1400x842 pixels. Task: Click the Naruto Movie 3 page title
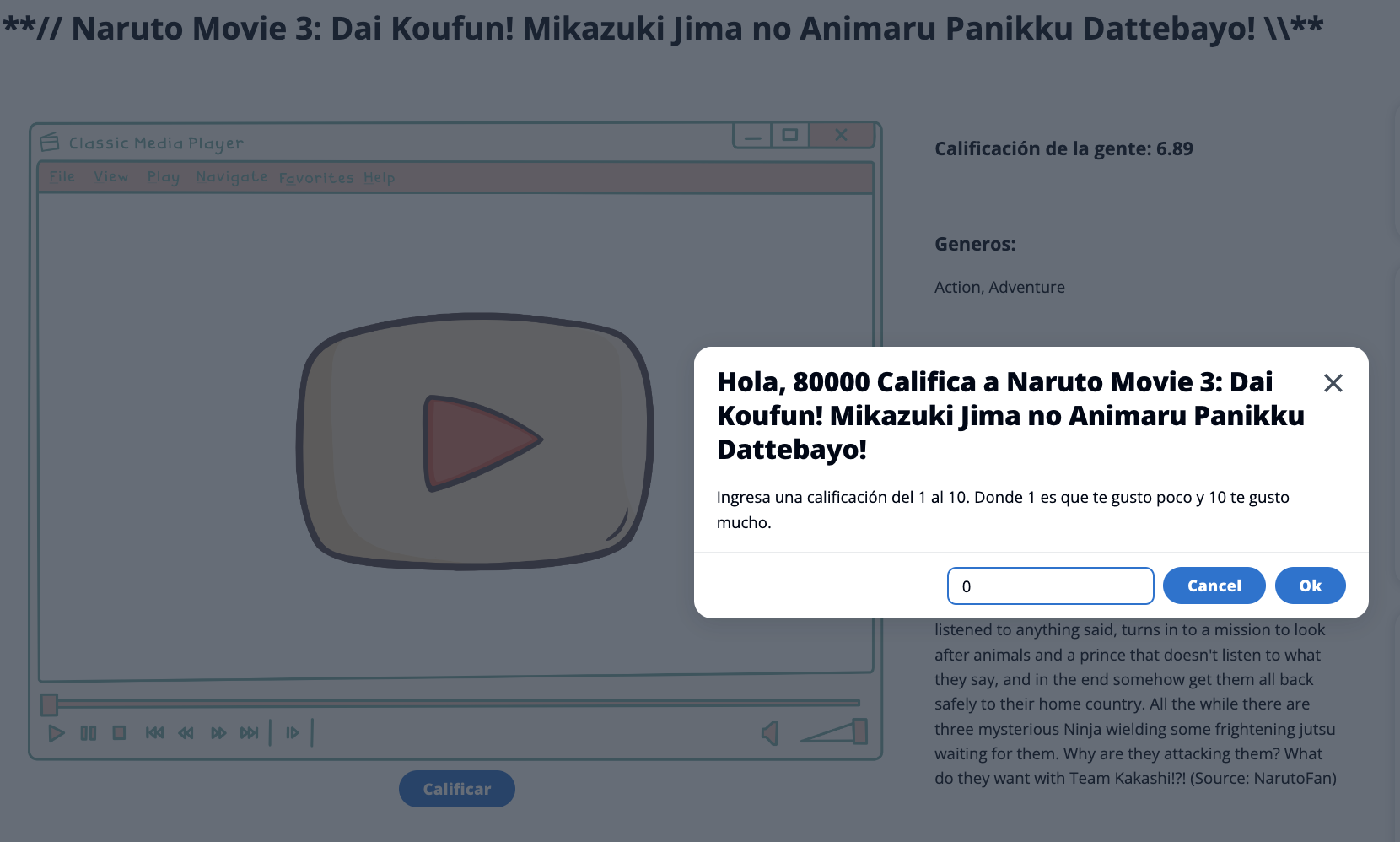pos(663,28)
